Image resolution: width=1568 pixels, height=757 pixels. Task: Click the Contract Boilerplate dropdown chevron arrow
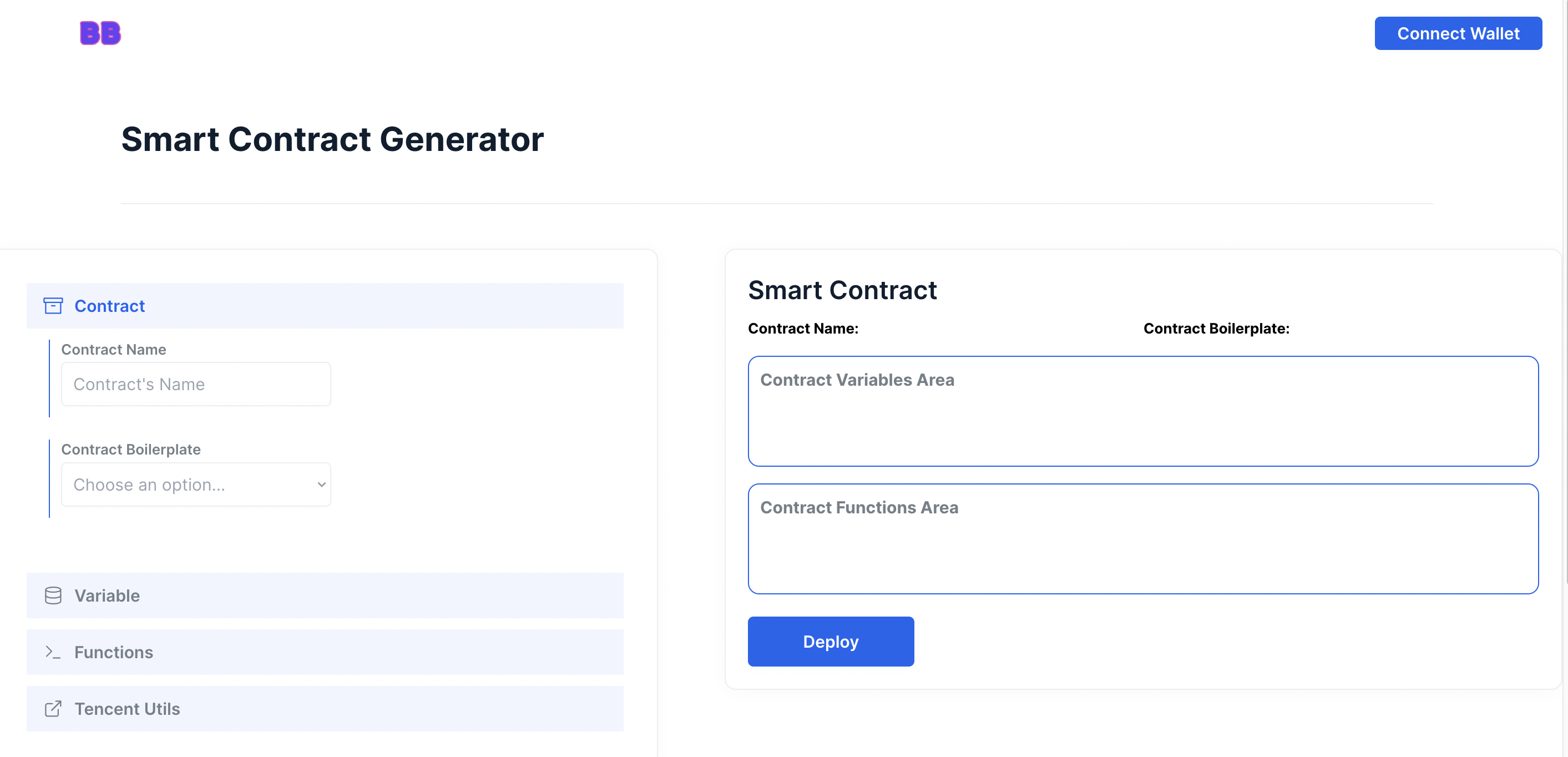coord(321,485)
